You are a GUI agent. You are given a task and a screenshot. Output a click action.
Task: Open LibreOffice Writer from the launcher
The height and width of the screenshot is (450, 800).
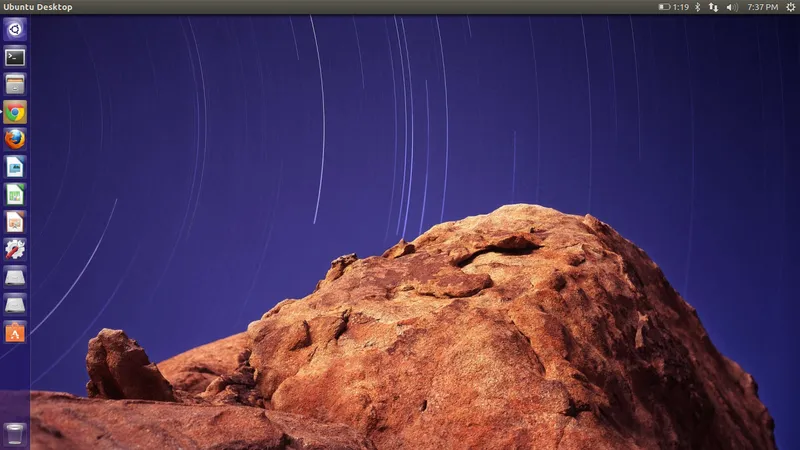(x=15, y=167)
